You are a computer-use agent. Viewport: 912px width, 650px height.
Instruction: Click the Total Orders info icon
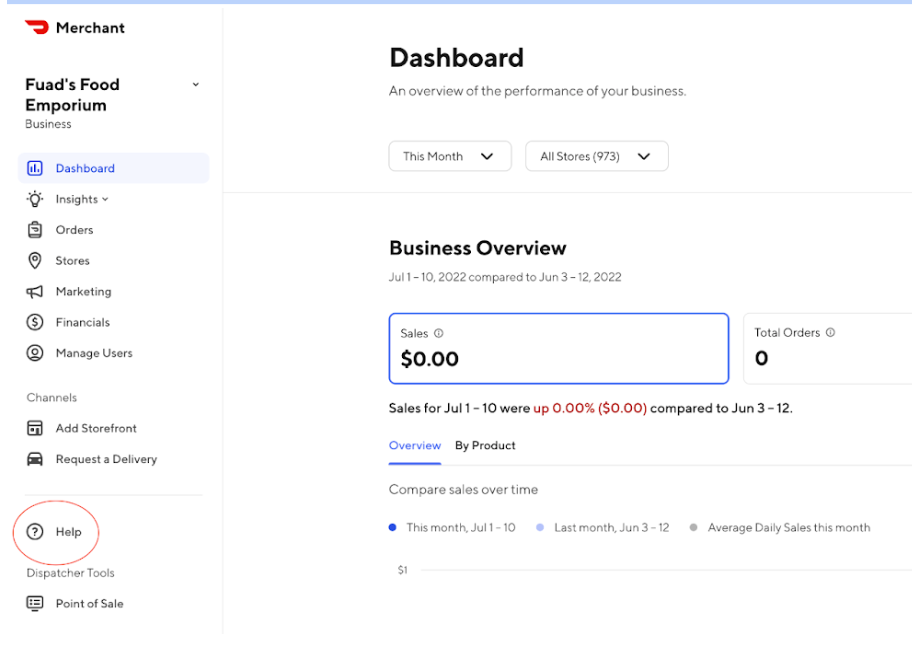coord(830,333)
